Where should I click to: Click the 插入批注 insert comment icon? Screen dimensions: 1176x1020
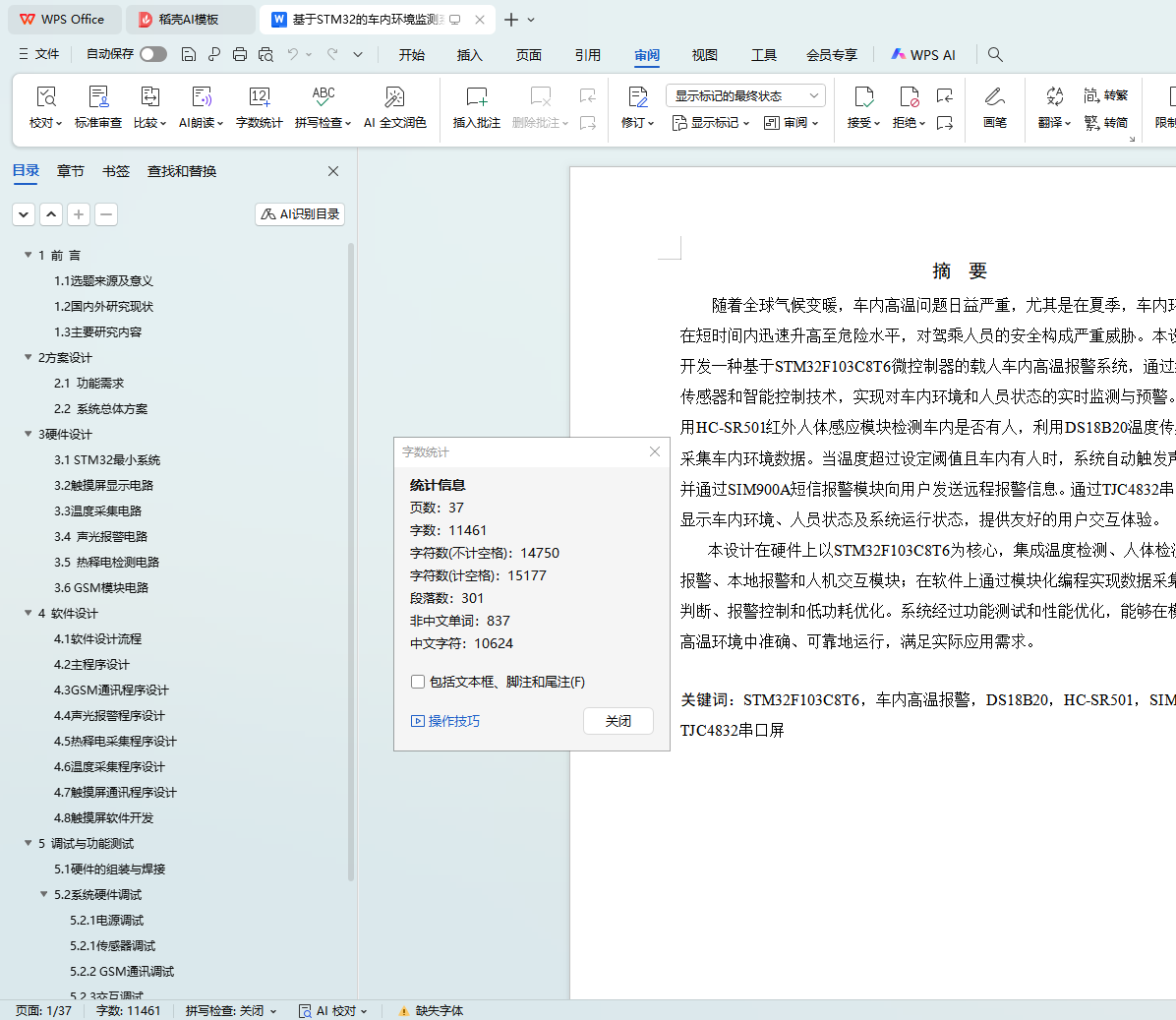pos(476,97)
